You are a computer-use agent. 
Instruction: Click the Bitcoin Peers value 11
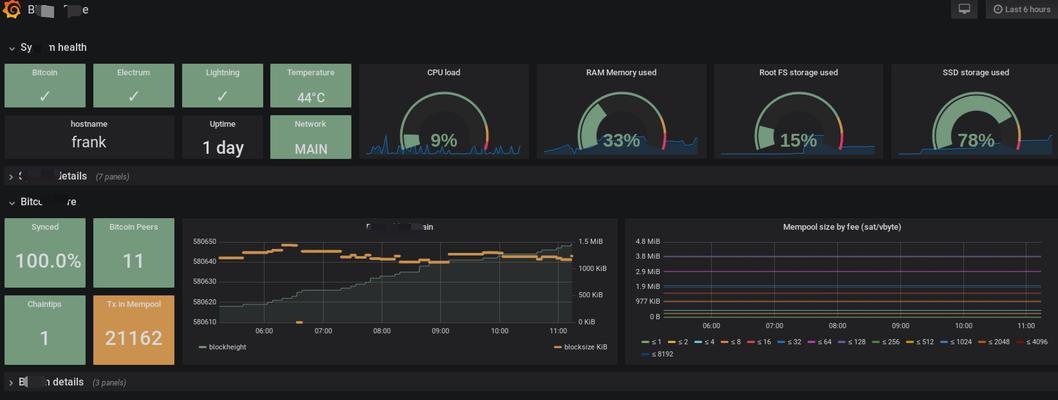coord(133,260)
